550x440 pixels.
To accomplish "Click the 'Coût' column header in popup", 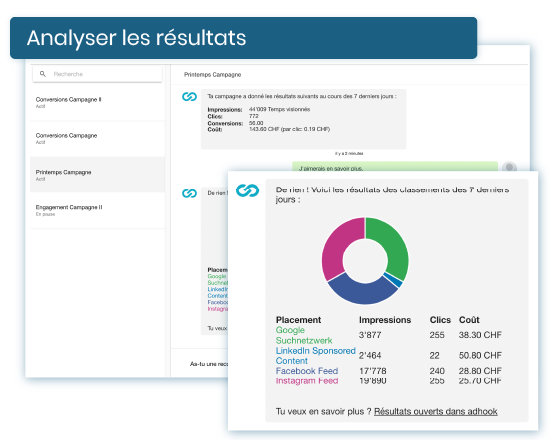I will [x=469, y=320].
